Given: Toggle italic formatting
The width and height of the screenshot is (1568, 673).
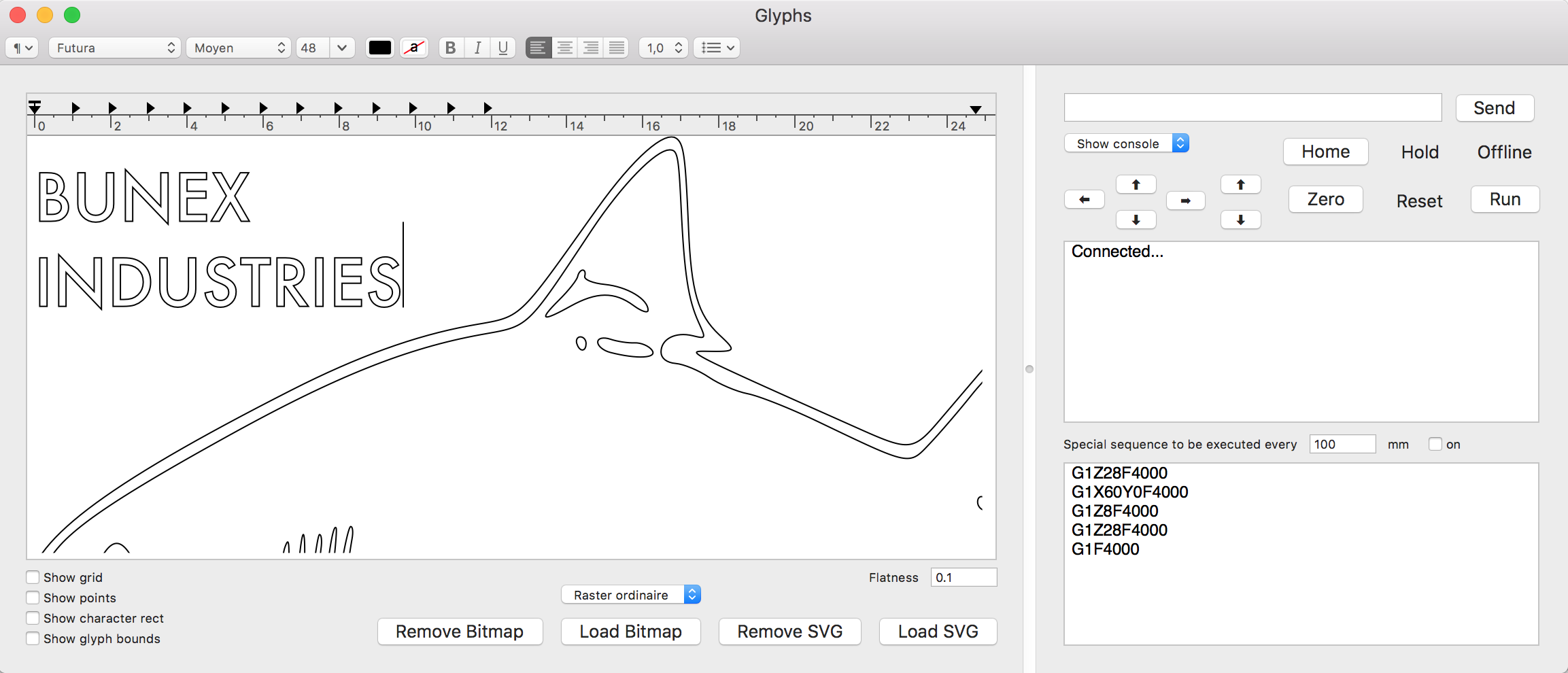Looking at the screenshot, I should pos(477,48).
